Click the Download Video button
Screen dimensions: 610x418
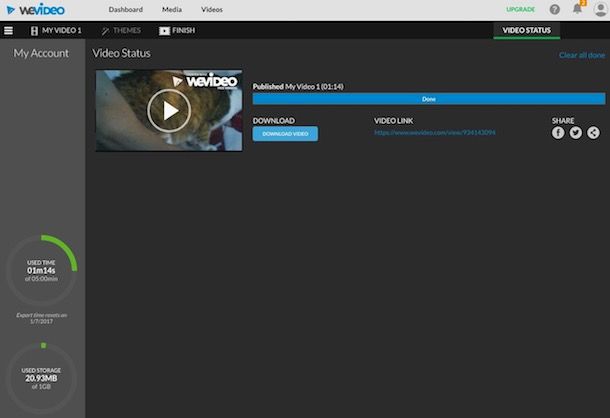[x=285, y=134]
